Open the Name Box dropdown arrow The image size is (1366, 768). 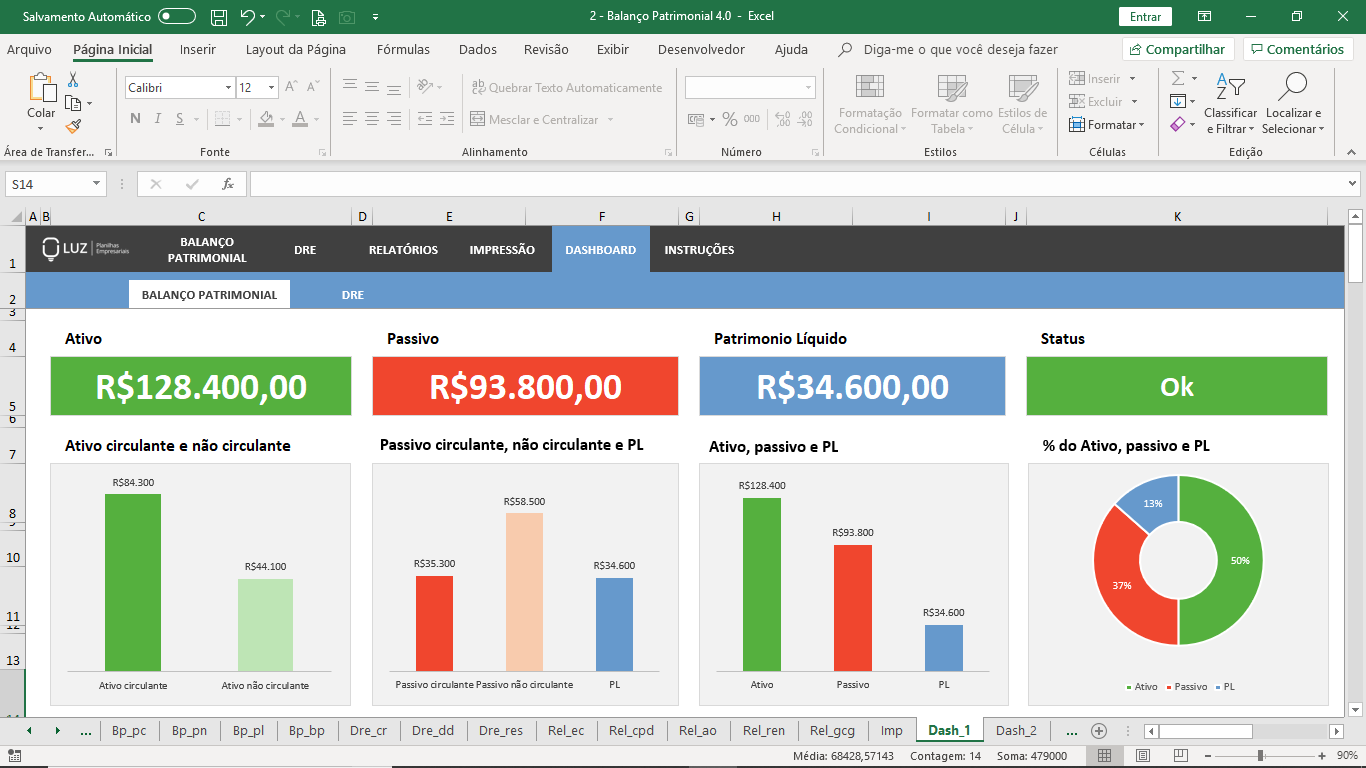pyautogui.click(x=97, y=184)
